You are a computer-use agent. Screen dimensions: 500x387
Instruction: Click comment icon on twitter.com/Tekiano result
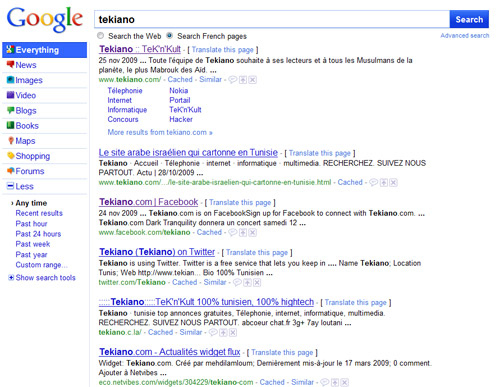point(237,283)
